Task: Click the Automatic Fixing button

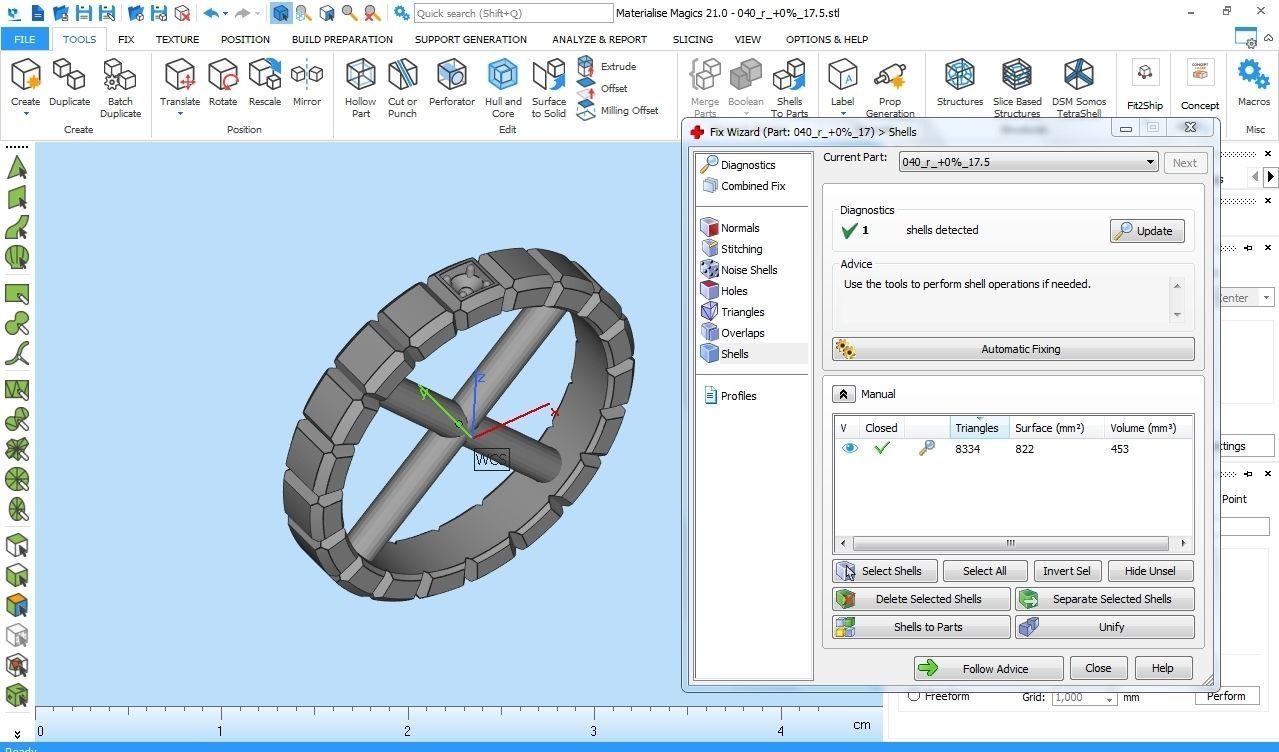Action: pyautogui.click(x=1013, y=349)
